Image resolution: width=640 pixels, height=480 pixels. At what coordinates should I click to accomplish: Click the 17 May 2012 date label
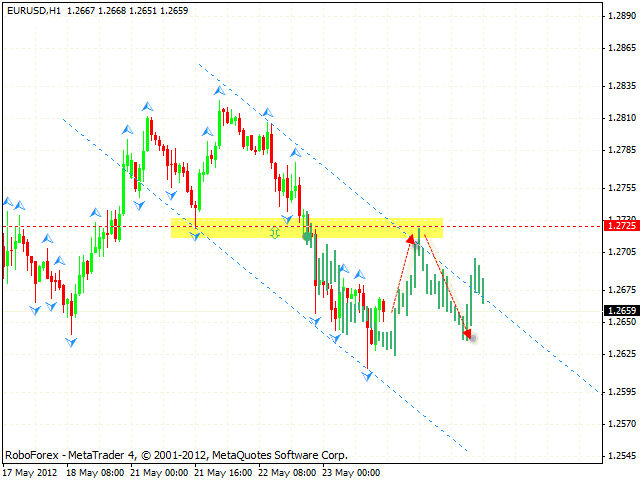tap(33, 471)
